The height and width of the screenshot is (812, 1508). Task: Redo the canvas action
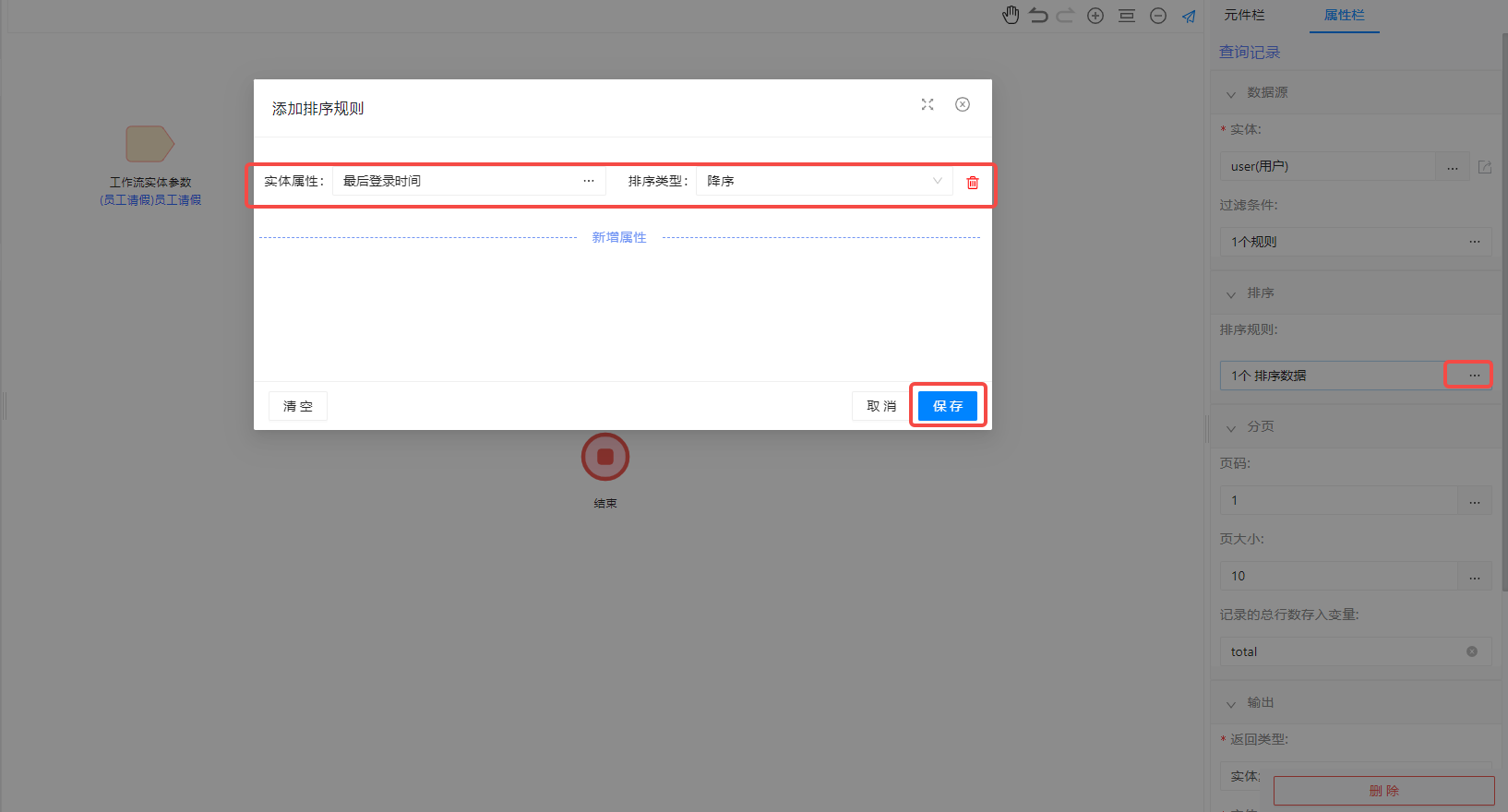pos(1066,15)
